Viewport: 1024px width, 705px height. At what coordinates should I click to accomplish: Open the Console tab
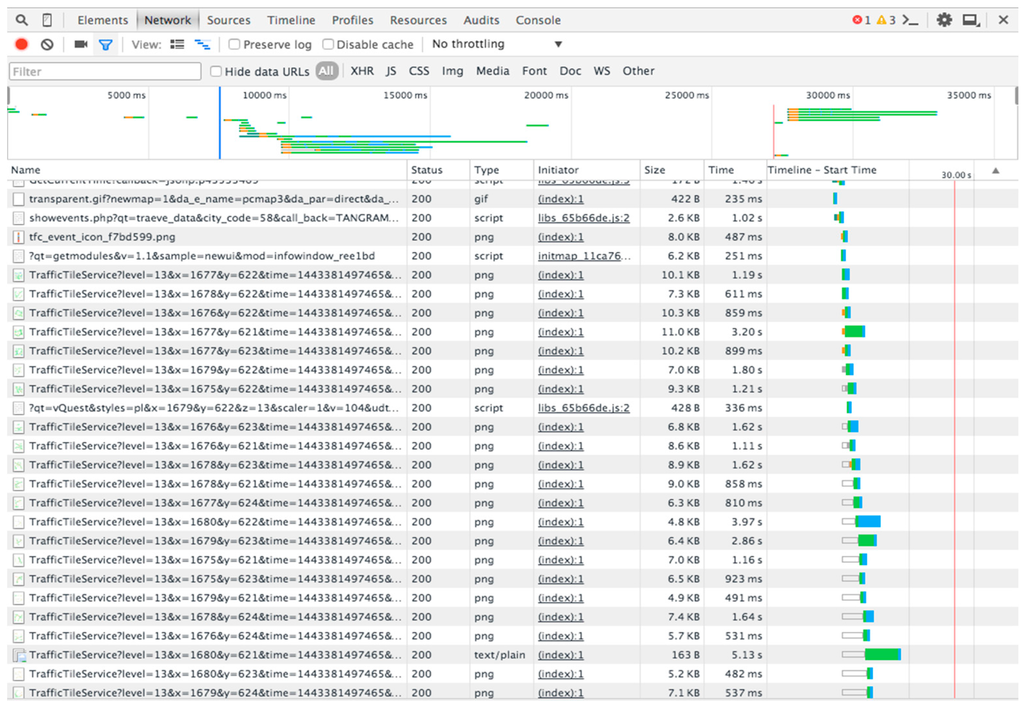coord(538,20)
